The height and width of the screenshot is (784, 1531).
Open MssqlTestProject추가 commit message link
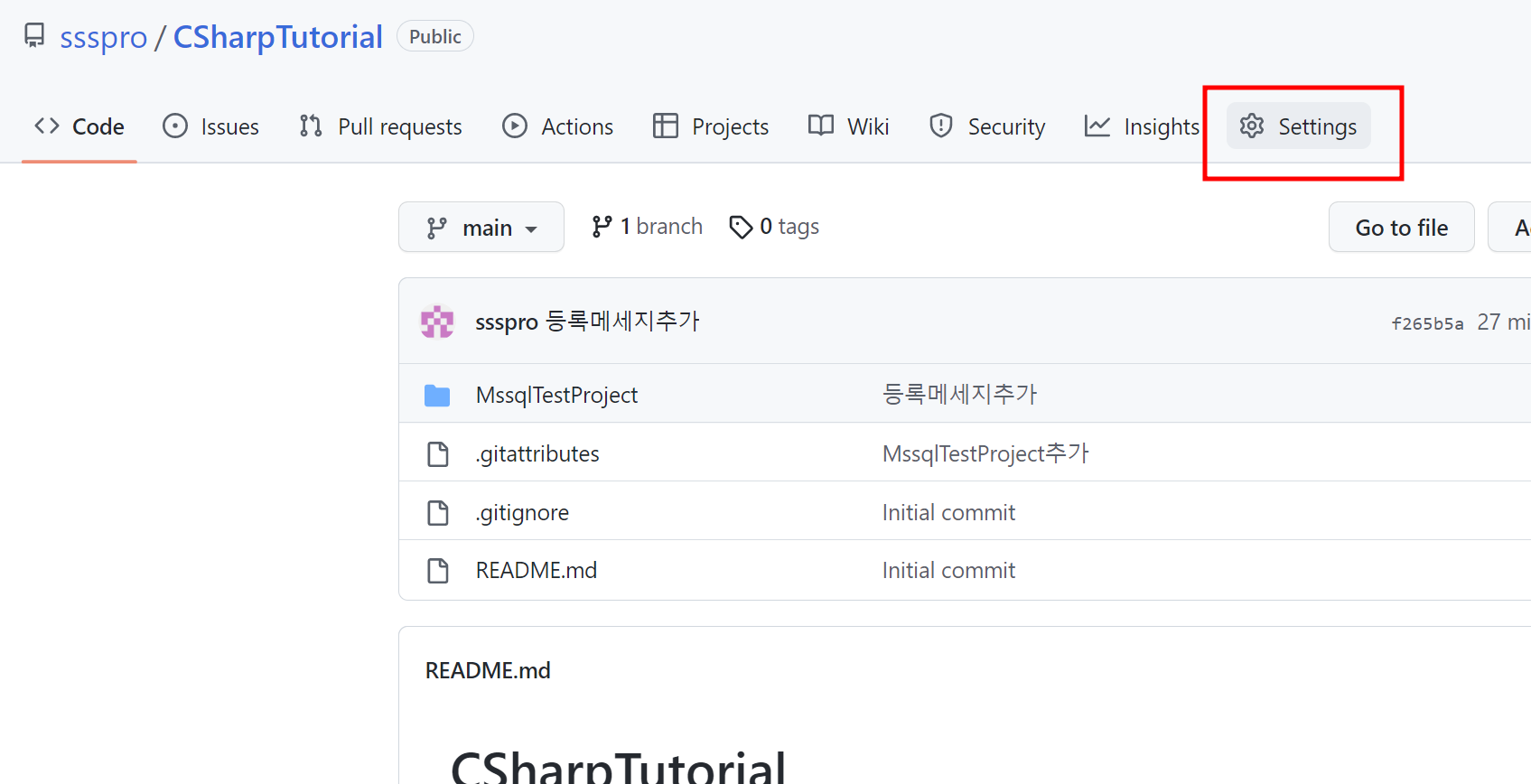[x=986, y=453]
